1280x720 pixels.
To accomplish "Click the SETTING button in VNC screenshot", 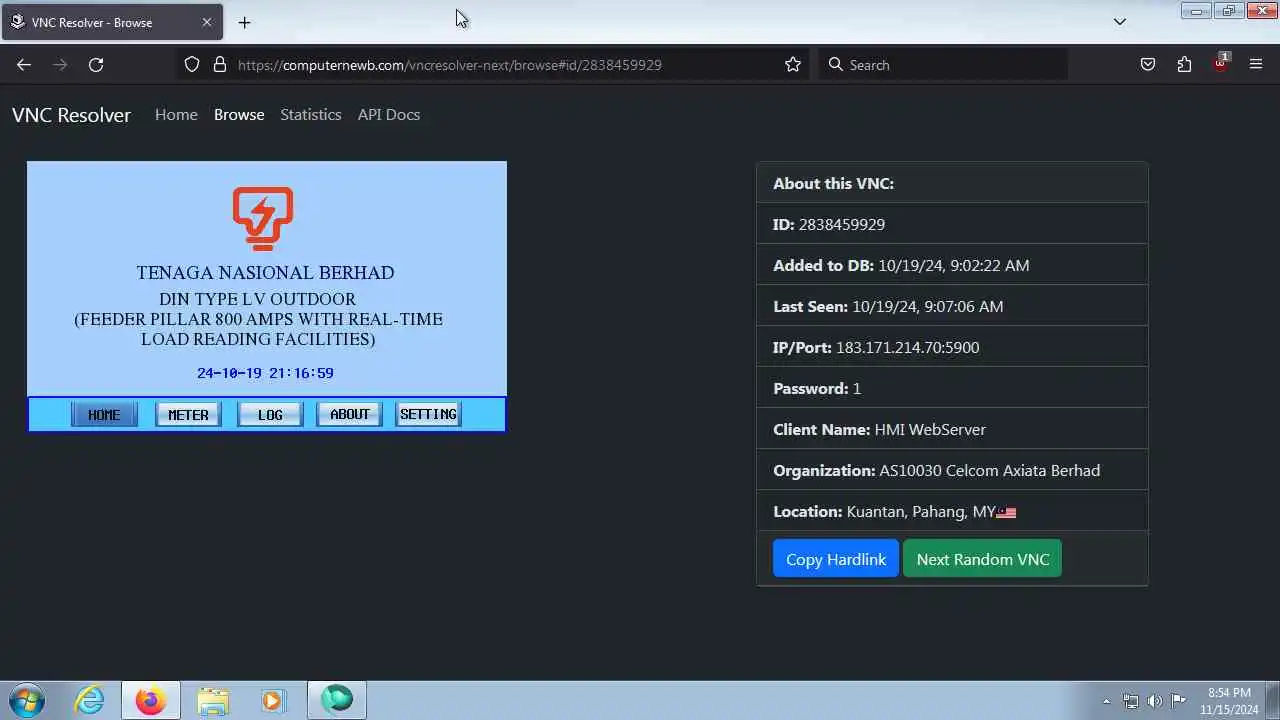I will pyautogui.click(x=428, y=414).
